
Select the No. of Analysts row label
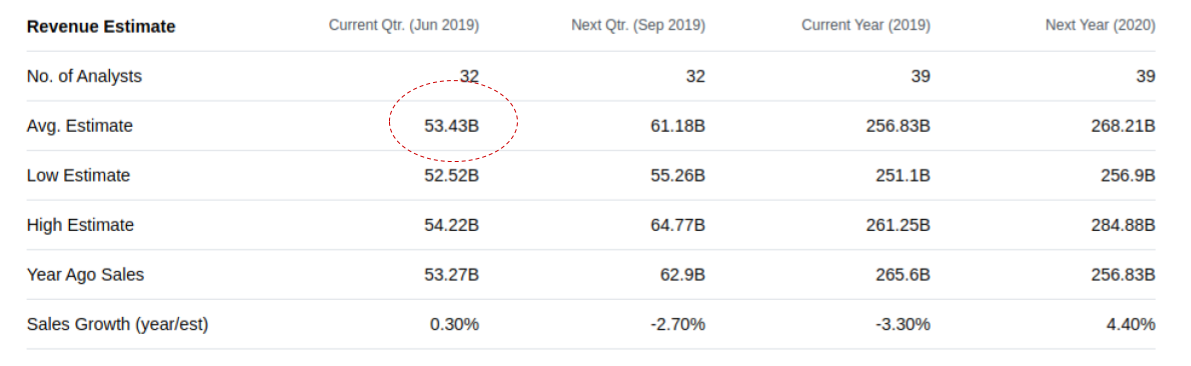(84, 77)
